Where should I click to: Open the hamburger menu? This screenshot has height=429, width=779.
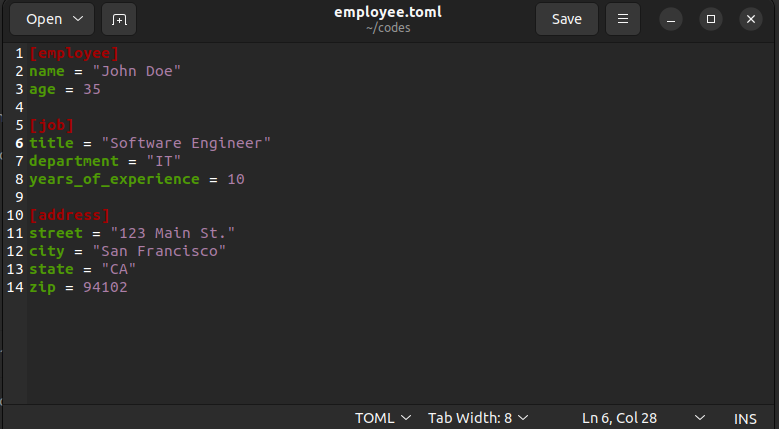[623, 19]
